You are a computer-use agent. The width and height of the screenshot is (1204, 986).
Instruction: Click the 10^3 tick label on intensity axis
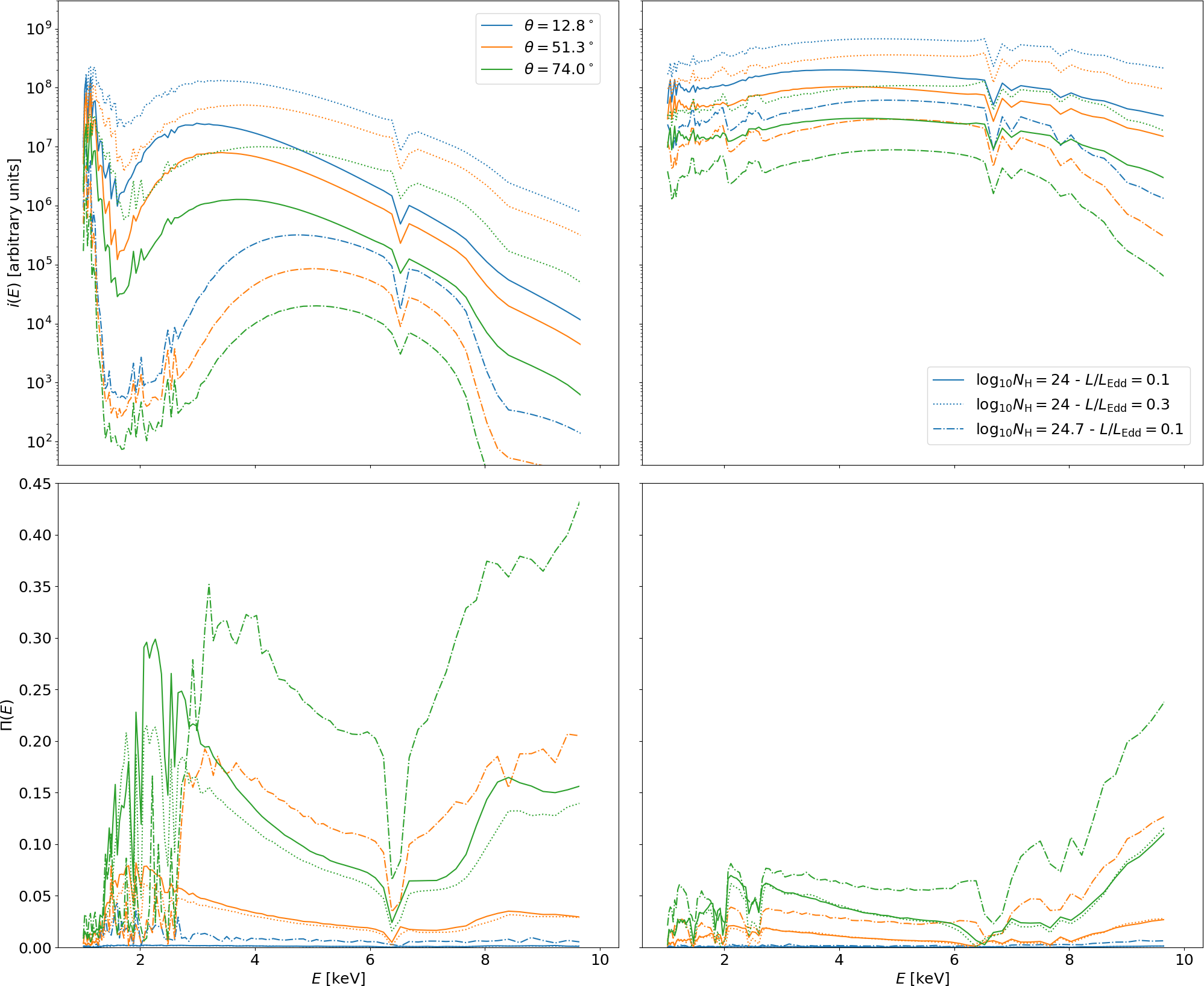pos(39,382)
